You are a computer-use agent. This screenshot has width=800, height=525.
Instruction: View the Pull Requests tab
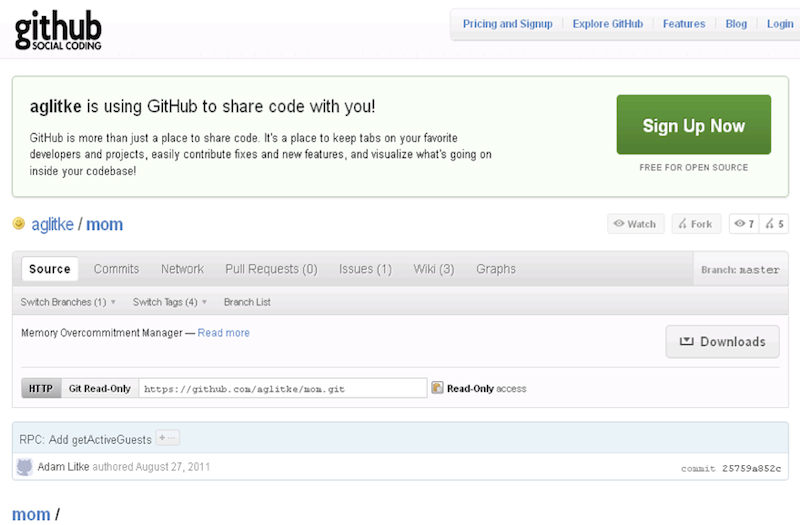[271, 269]
